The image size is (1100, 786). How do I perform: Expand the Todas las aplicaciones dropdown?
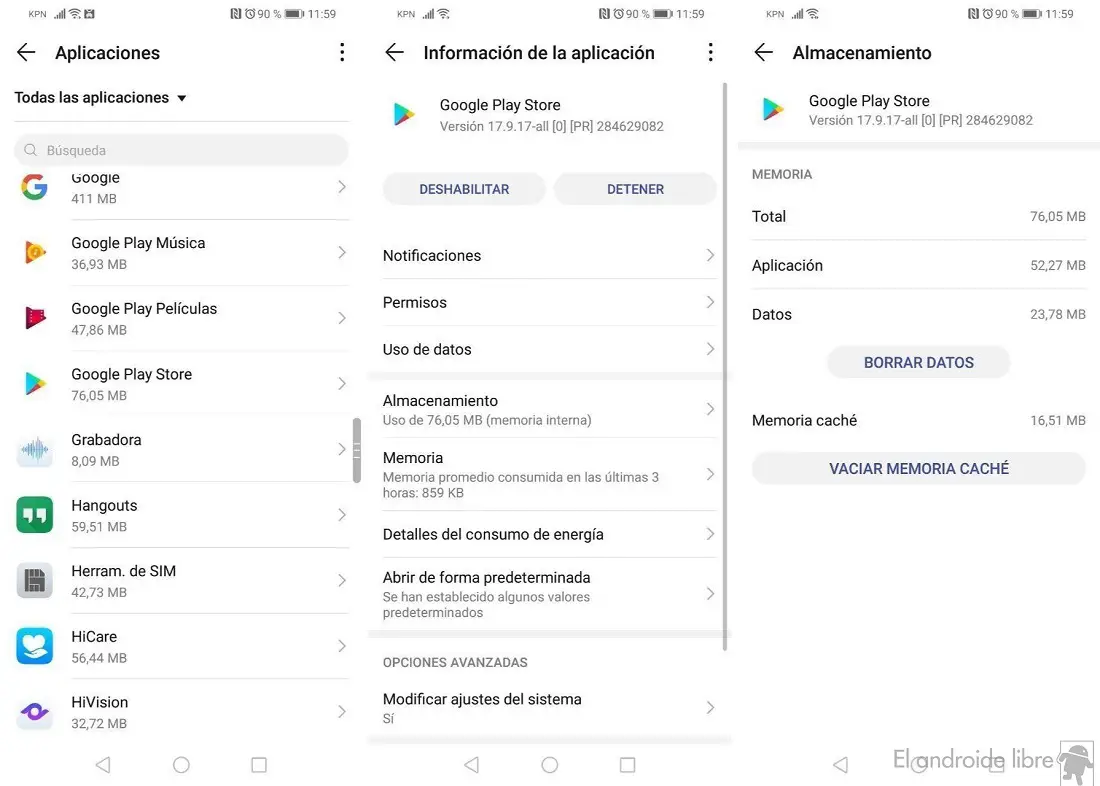click(x=100, y=98)
